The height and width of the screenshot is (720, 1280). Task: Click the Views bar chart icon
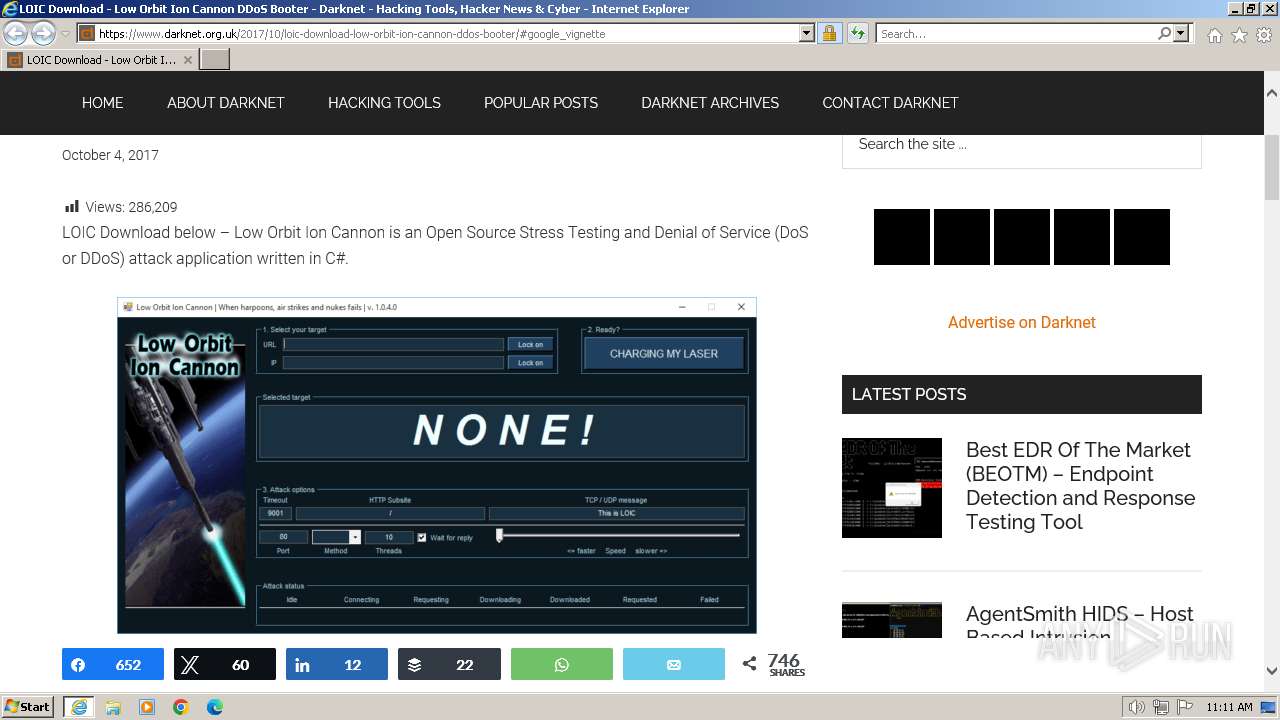point(72,207)
